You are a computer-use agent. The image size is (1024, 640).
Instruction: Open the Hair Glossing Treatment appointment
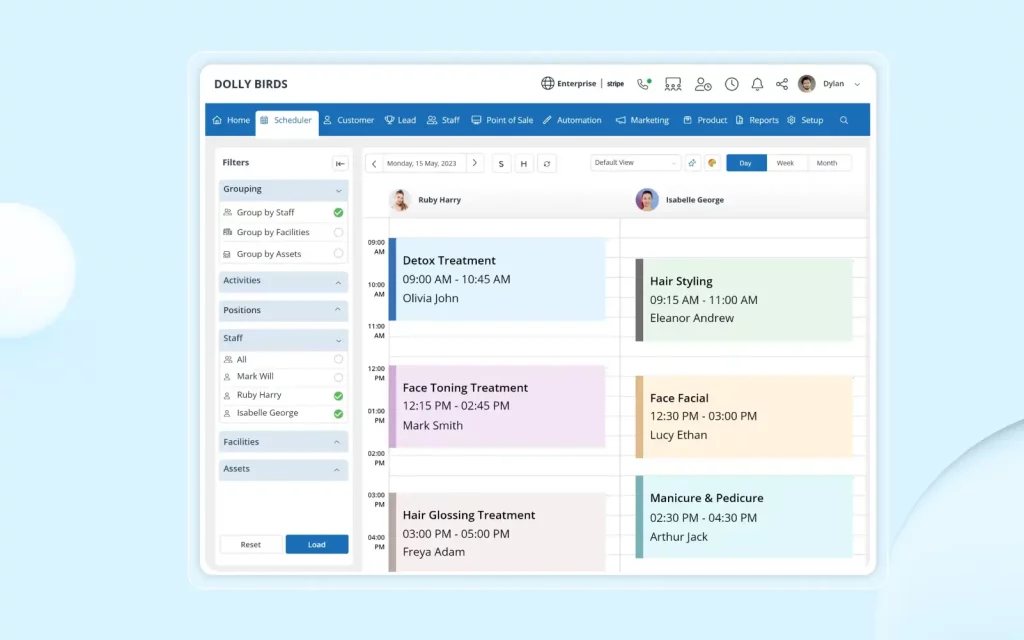(x=497, y=532)
